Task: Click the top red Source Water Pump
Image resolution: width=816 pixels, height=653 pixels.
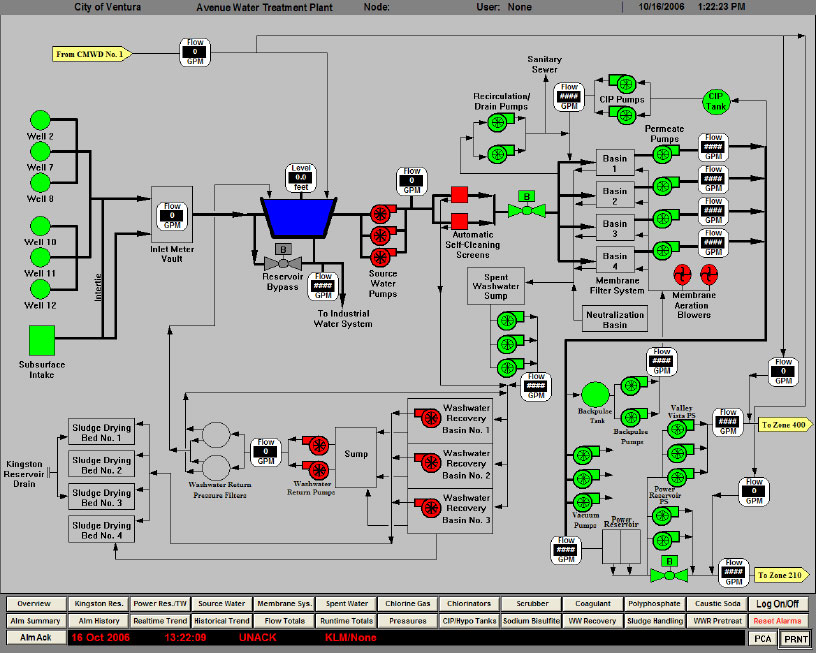Action: pos(382,213)
